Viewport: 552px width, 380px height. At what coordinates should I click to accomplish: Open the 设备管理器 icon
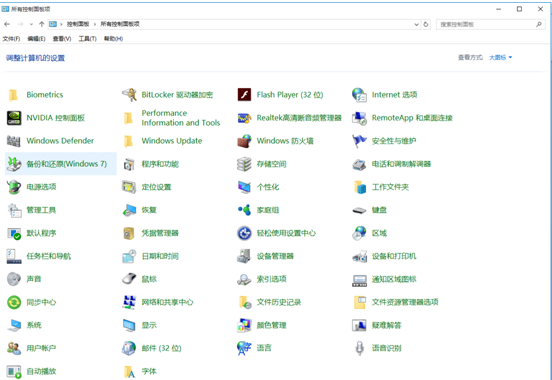(244, 256)
